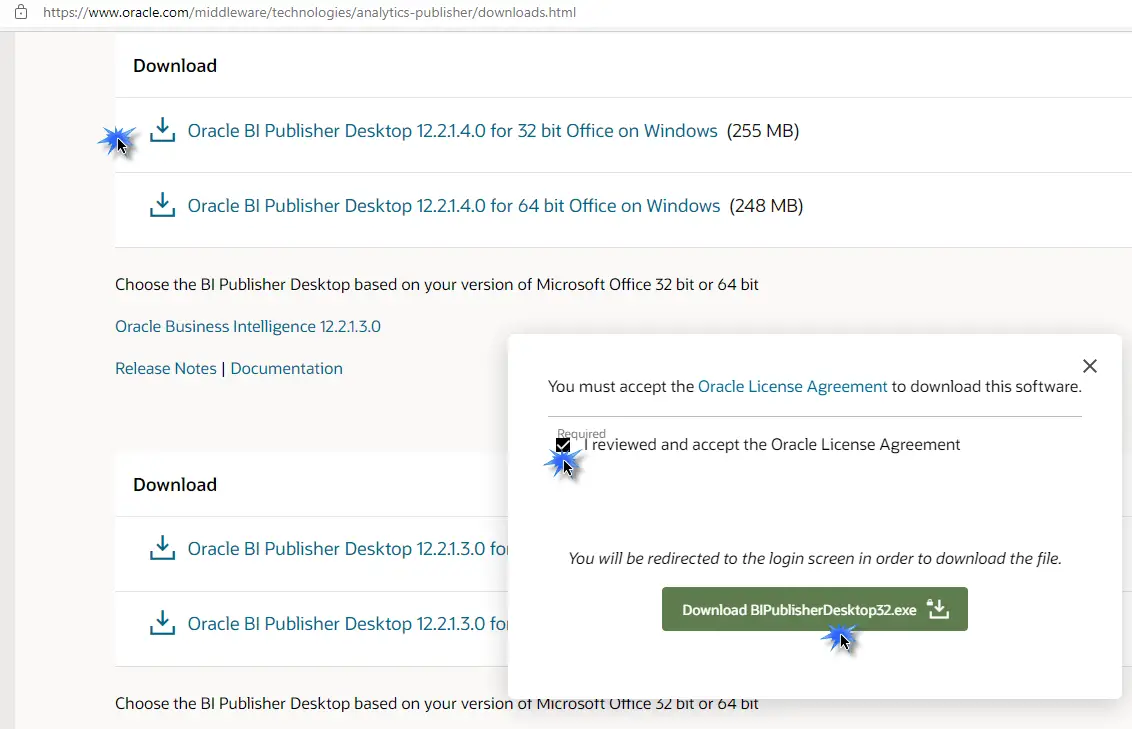Screen dimensions: 1132x729
Task: Open first Oracle BI Publisher Desktop 12.2.1.3.0 link
Action: point(348,549)
